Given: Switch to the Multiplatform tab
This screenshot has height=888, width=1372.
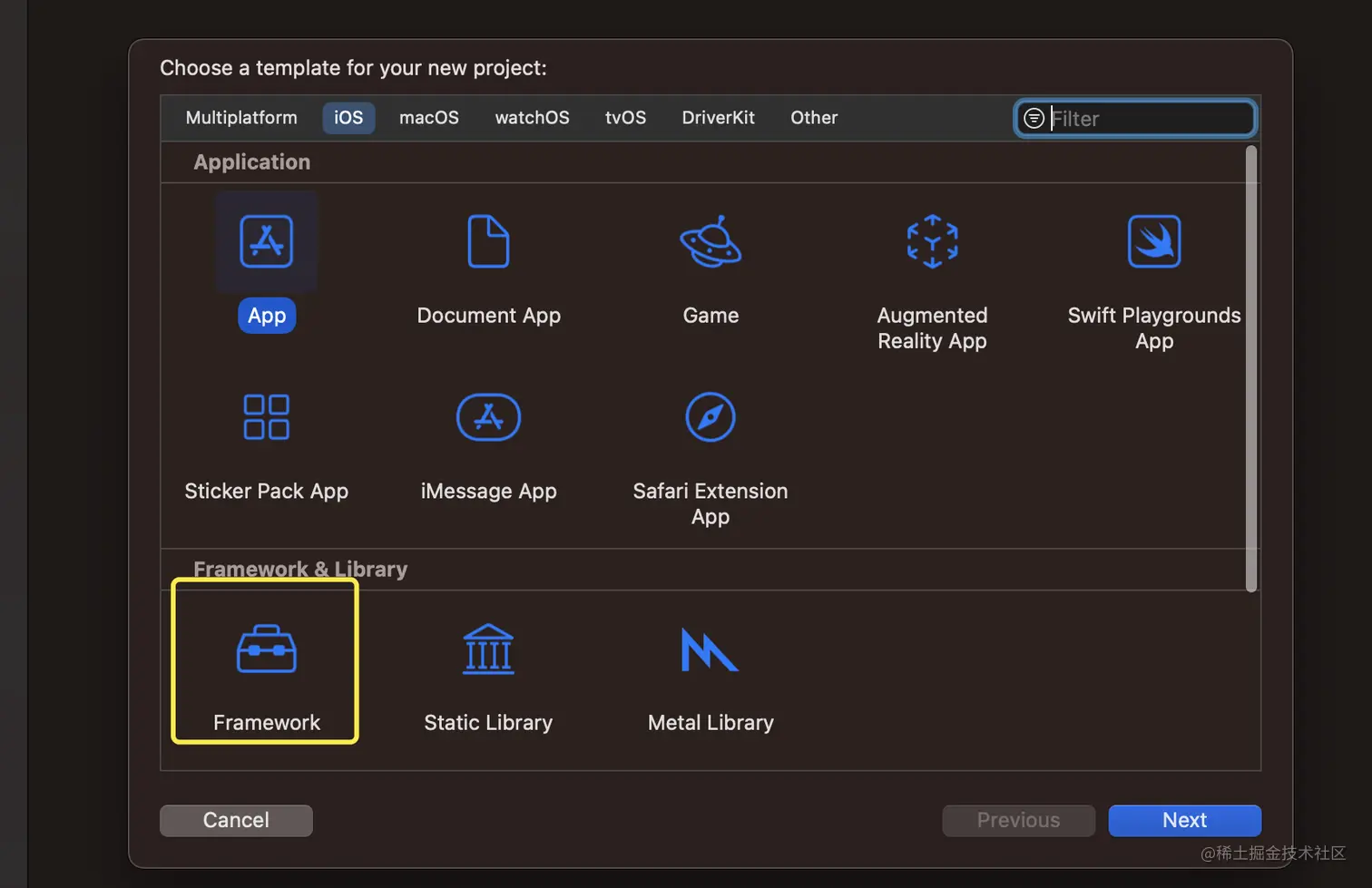Looking at the screenshot, I should [241, 118].
